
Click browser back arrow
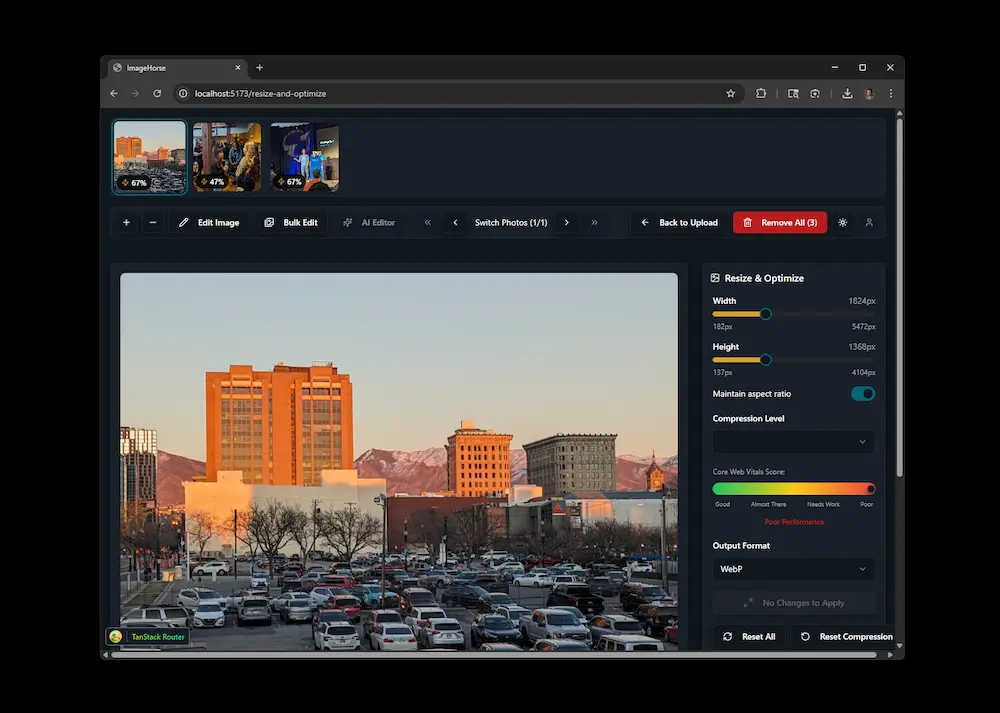[114, 93]
